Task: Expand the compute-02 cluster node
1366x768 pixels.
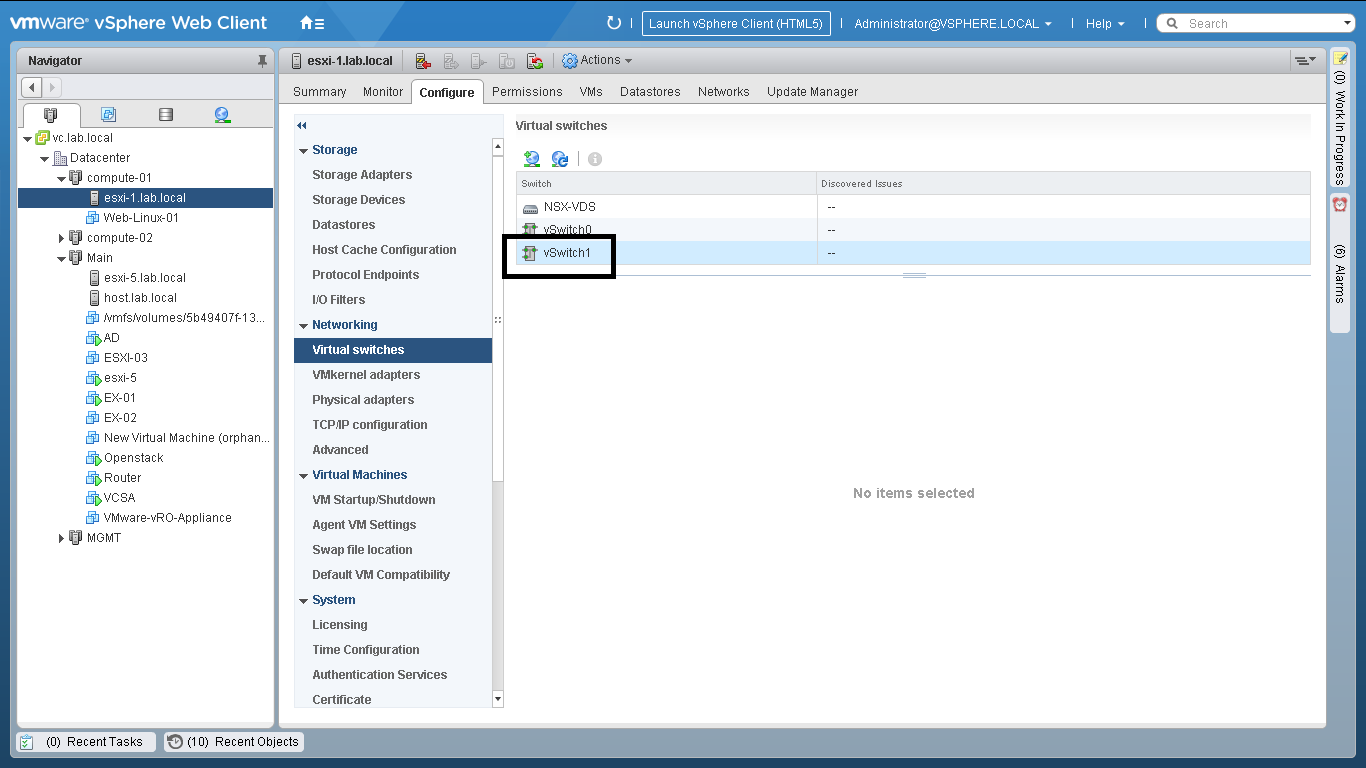Action: pyautogui.click(x=61, y=238)
